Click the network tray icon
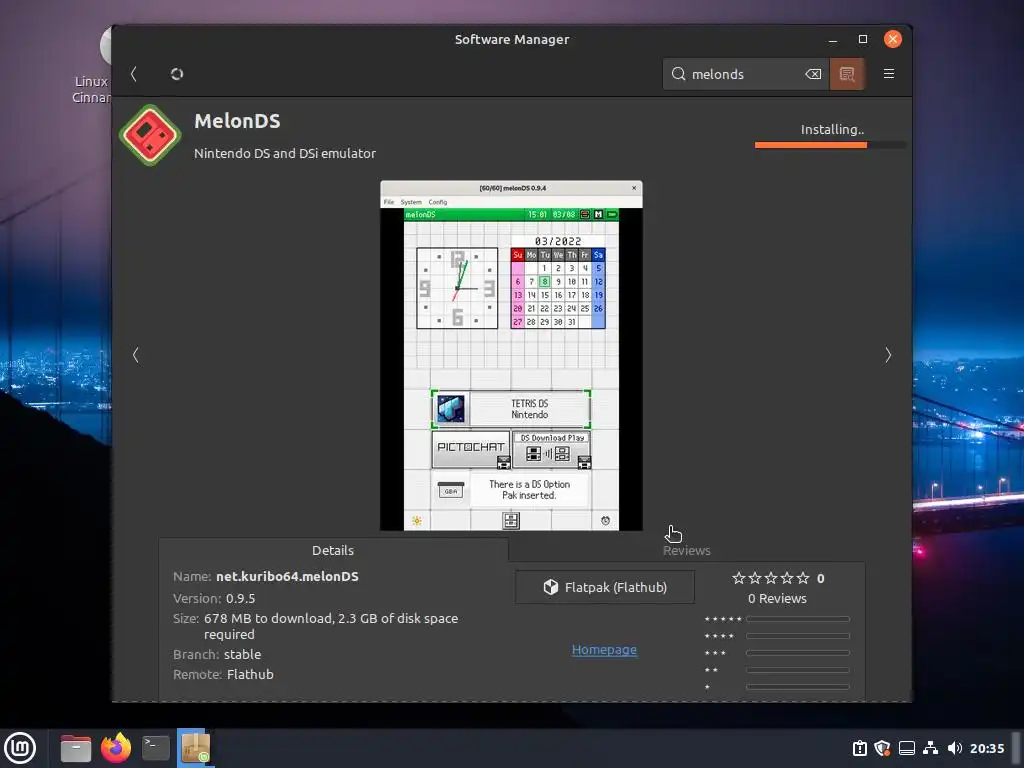The image size is (1024, 768). pyautogui.click(x=931, y=748)
